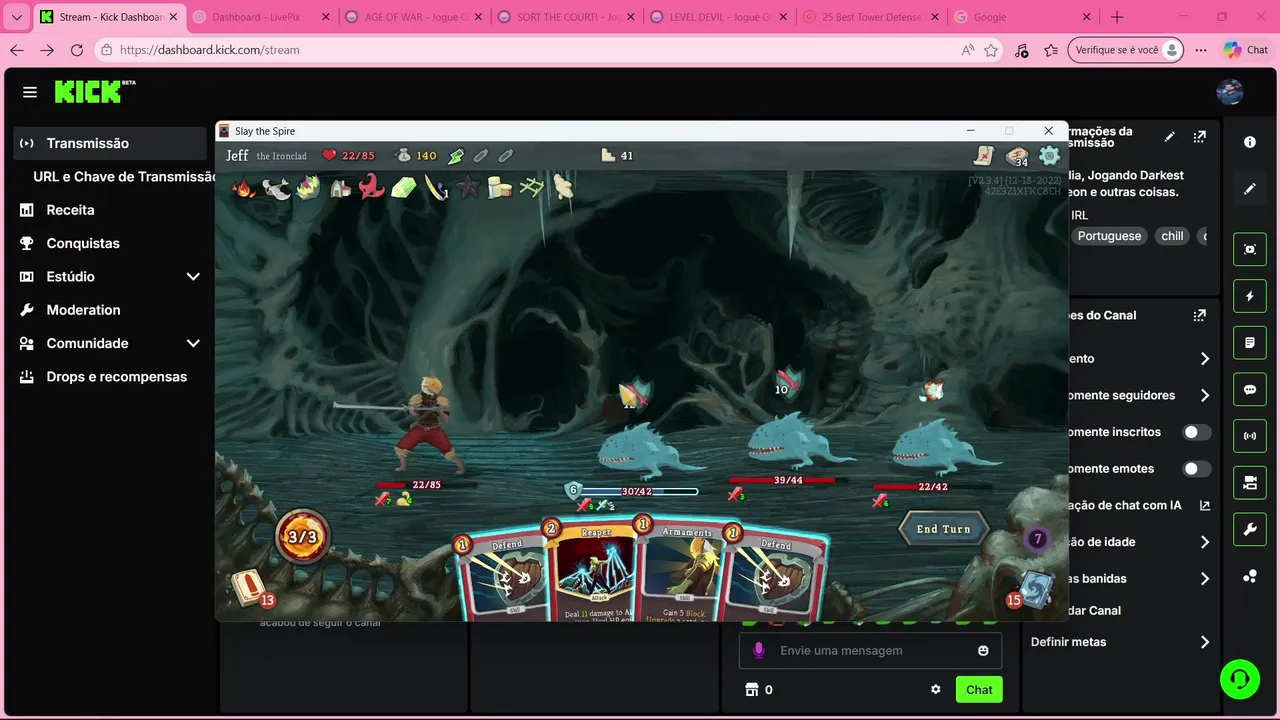Open the Moderation sidebar item
The image size is (1280, 720).
[110, 310]
